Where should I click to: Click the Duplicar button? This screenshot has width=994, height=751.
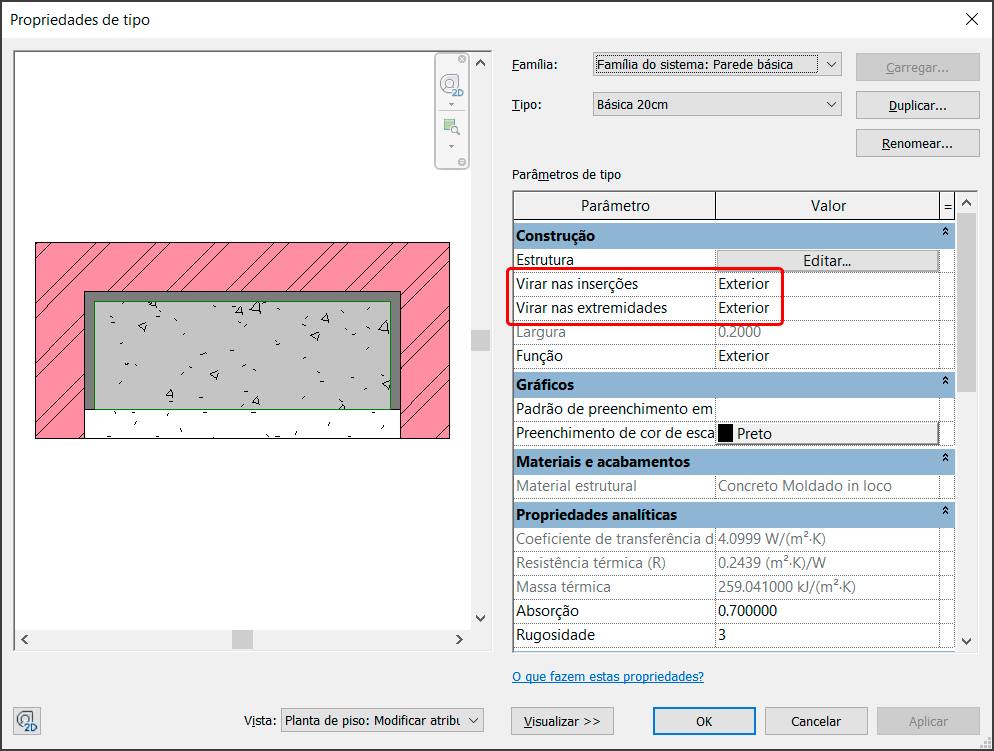click(x=917, y=105)
